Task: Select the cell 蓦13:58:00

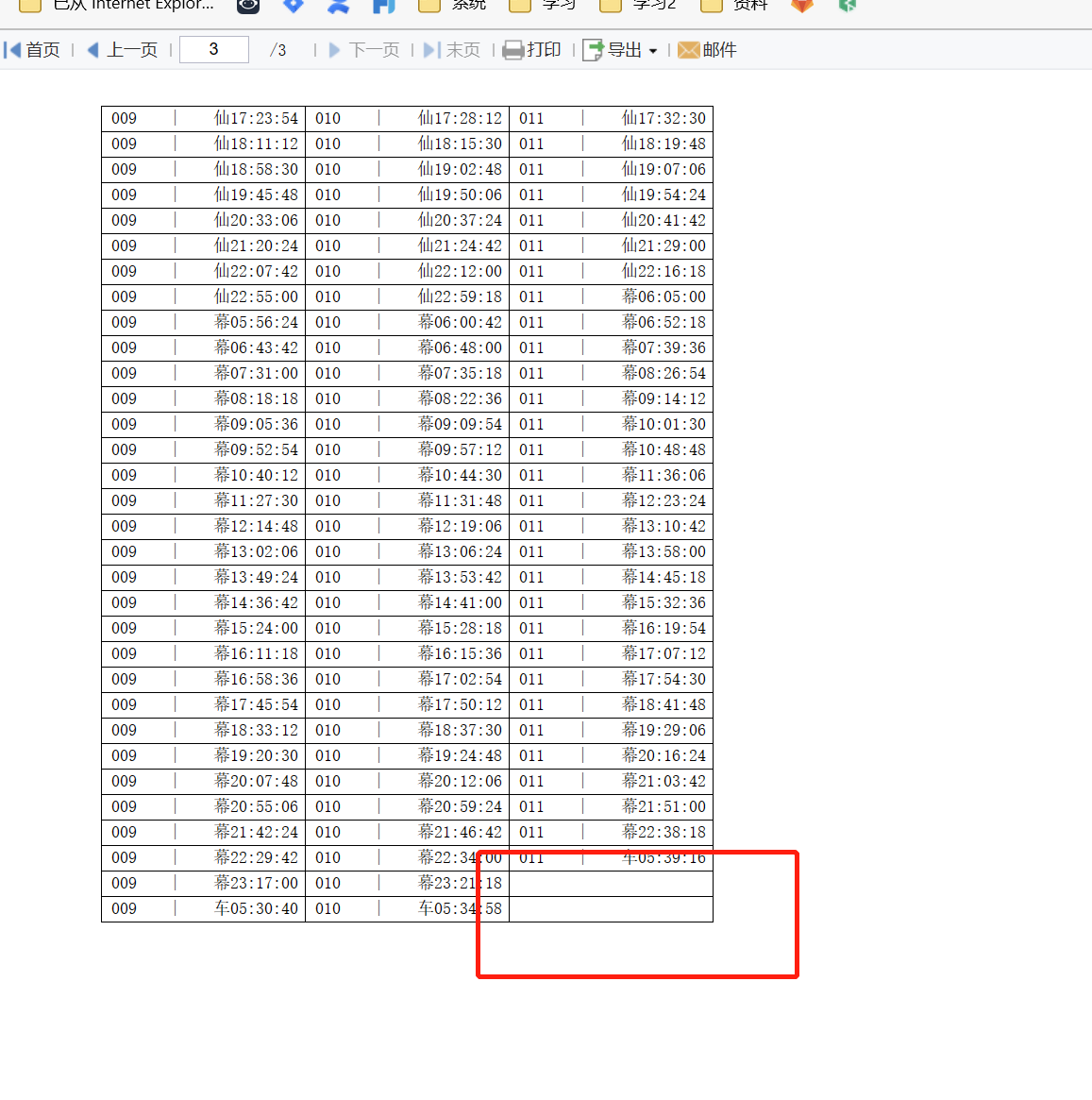Action: pyautogui.click(x=664, y=551)
